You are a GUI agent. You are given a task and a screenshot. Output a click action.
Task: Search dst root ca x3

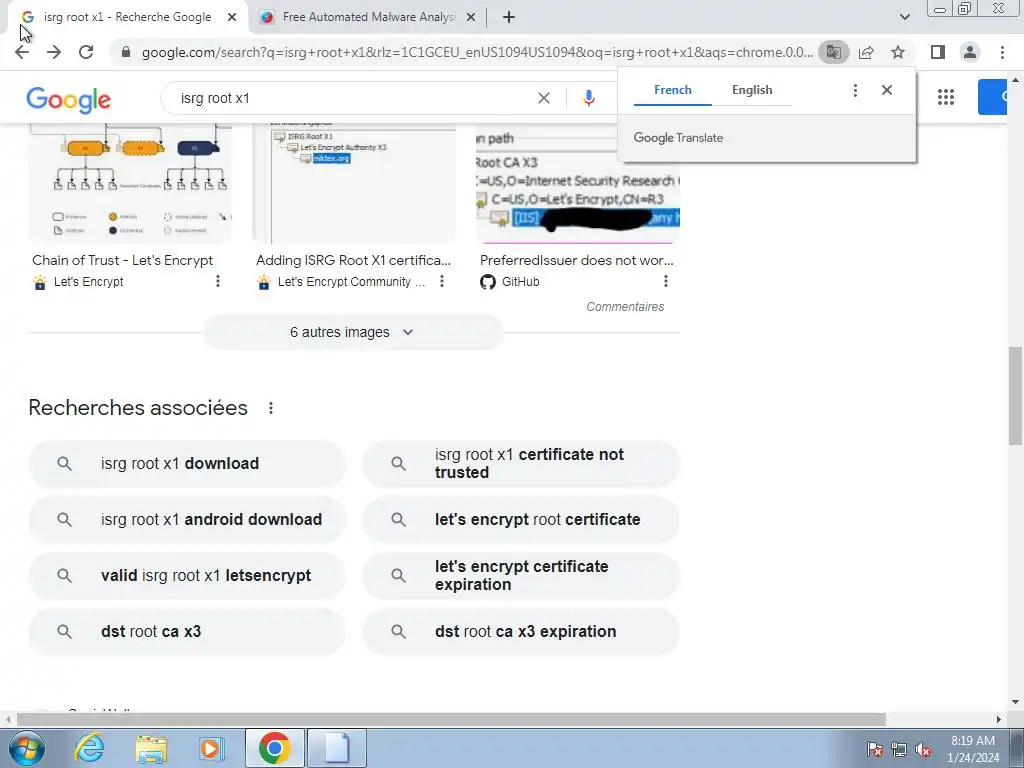coord(187,632)
